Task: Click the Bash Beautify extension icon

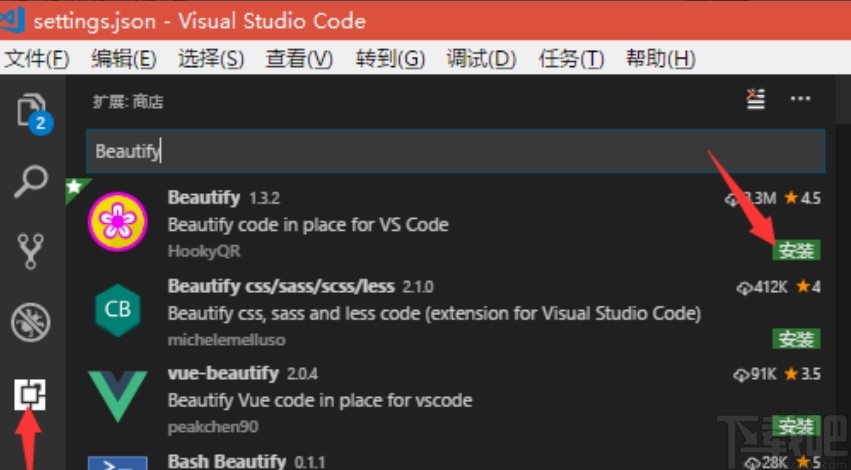Action: pyautogui.click(x=118, y=463)
